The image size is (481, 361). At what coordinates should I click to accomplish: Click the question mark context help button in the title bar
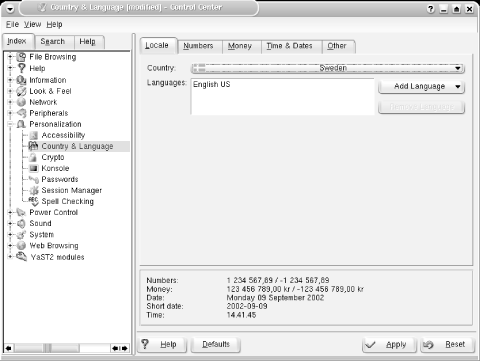[431, 9]
